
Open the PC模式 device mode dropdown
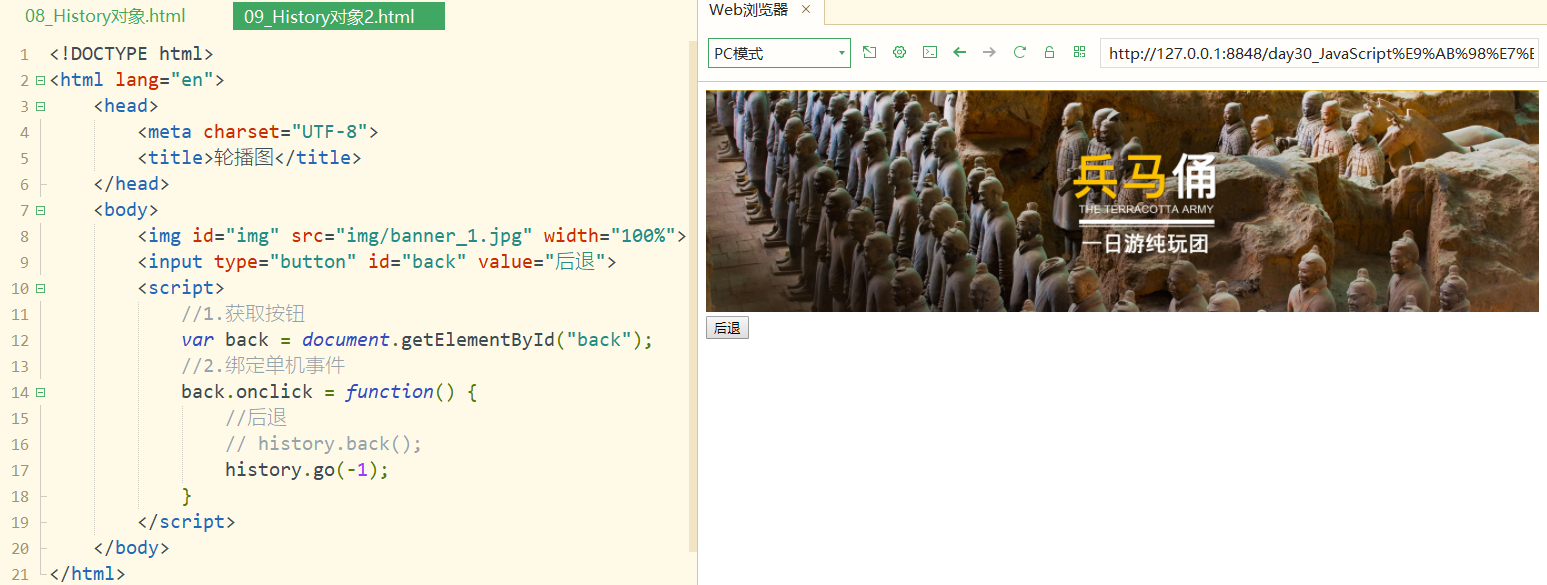(779, 53)
